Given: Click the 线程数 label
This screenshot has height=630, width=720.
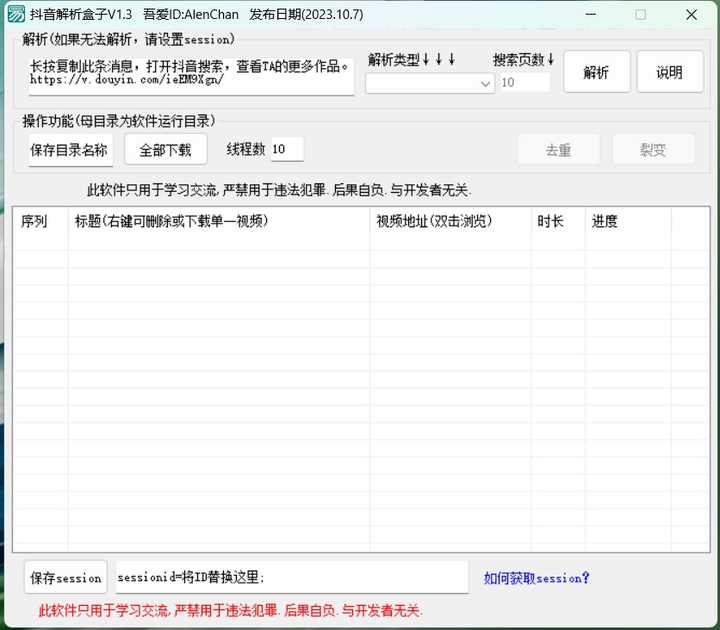Looking at the screenshot, I should click(x=246, y=149).
